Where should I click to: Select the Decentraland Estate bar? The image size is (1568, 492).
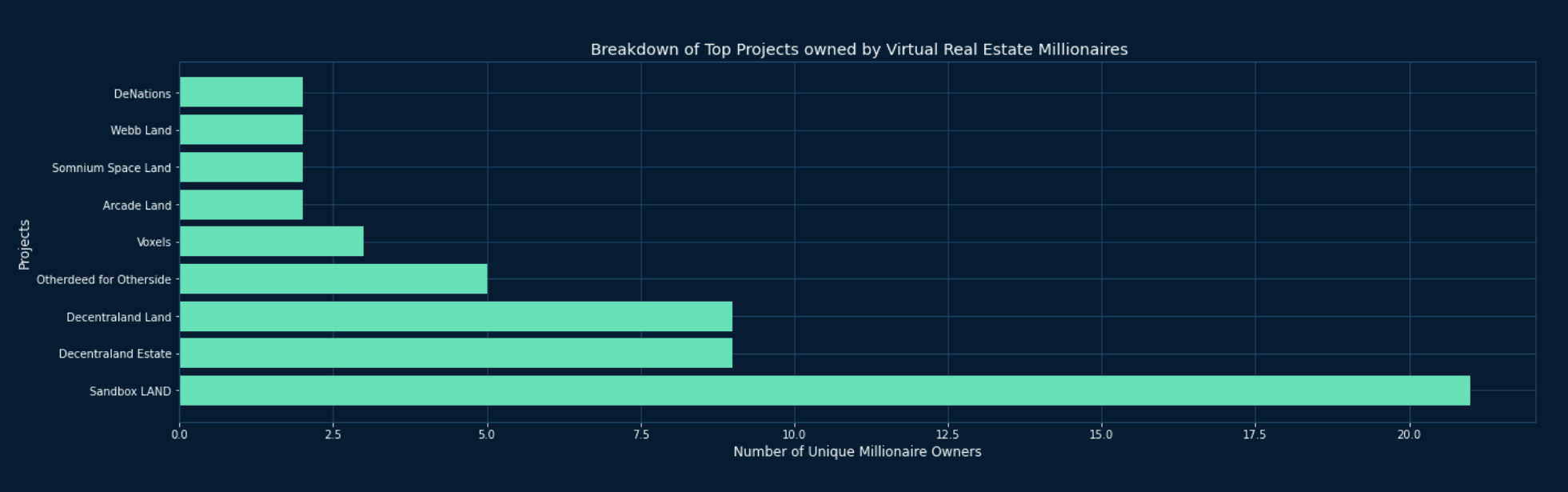456,354
